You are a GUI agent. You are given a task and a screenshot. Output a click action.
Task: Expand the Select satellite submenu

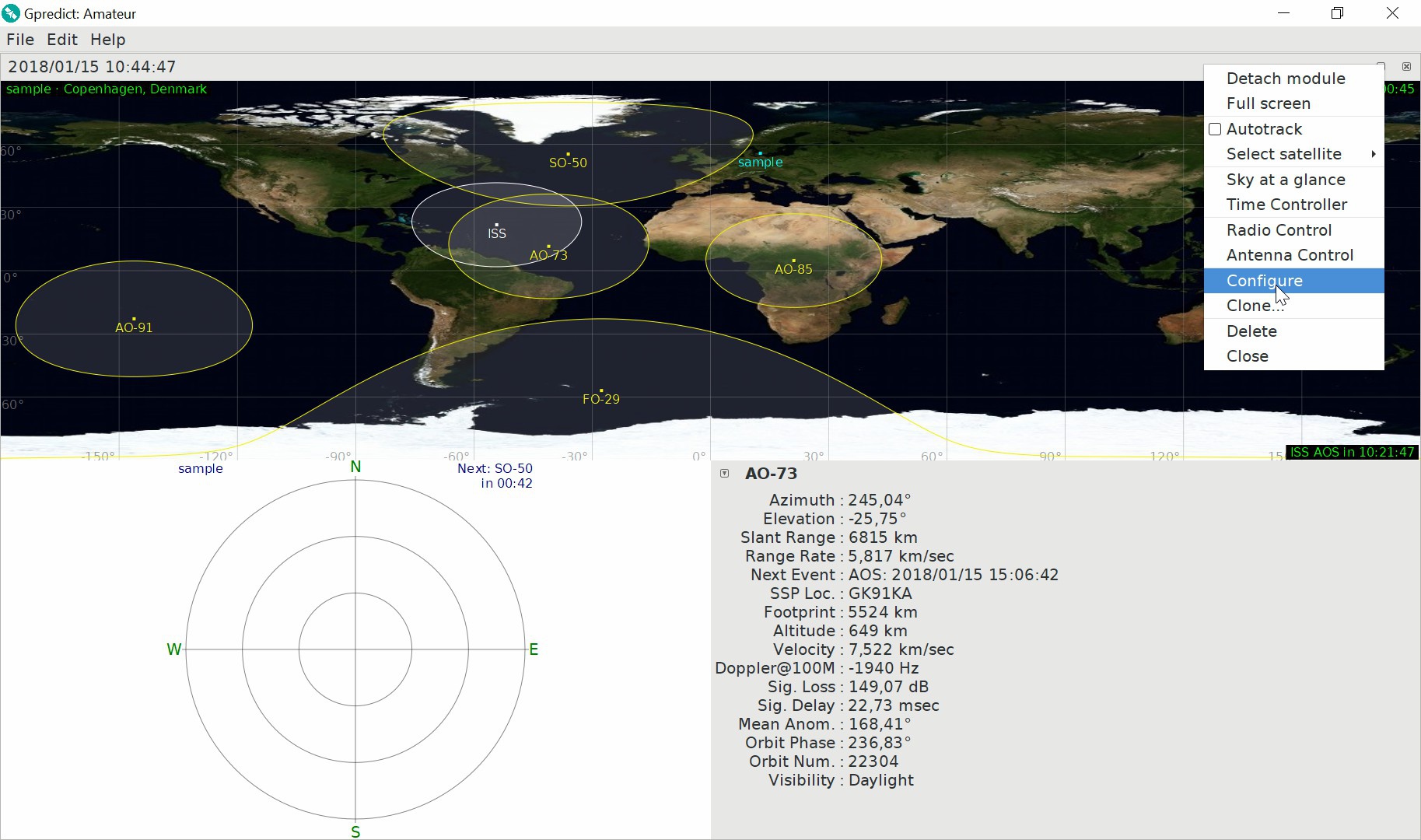1294,154
